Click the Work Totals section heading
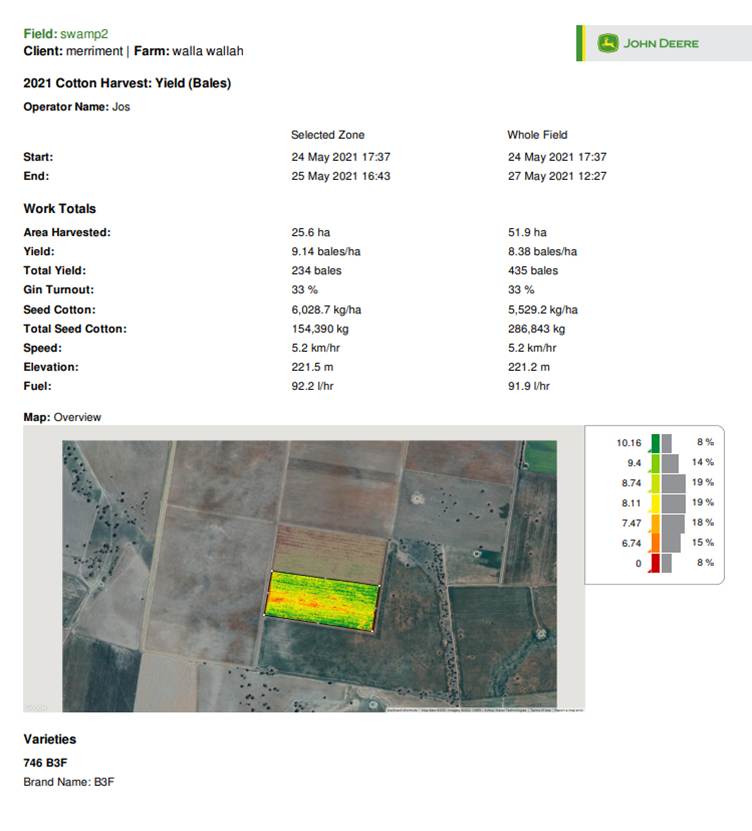This screenshot has width=752, height=831. point(60,209)
